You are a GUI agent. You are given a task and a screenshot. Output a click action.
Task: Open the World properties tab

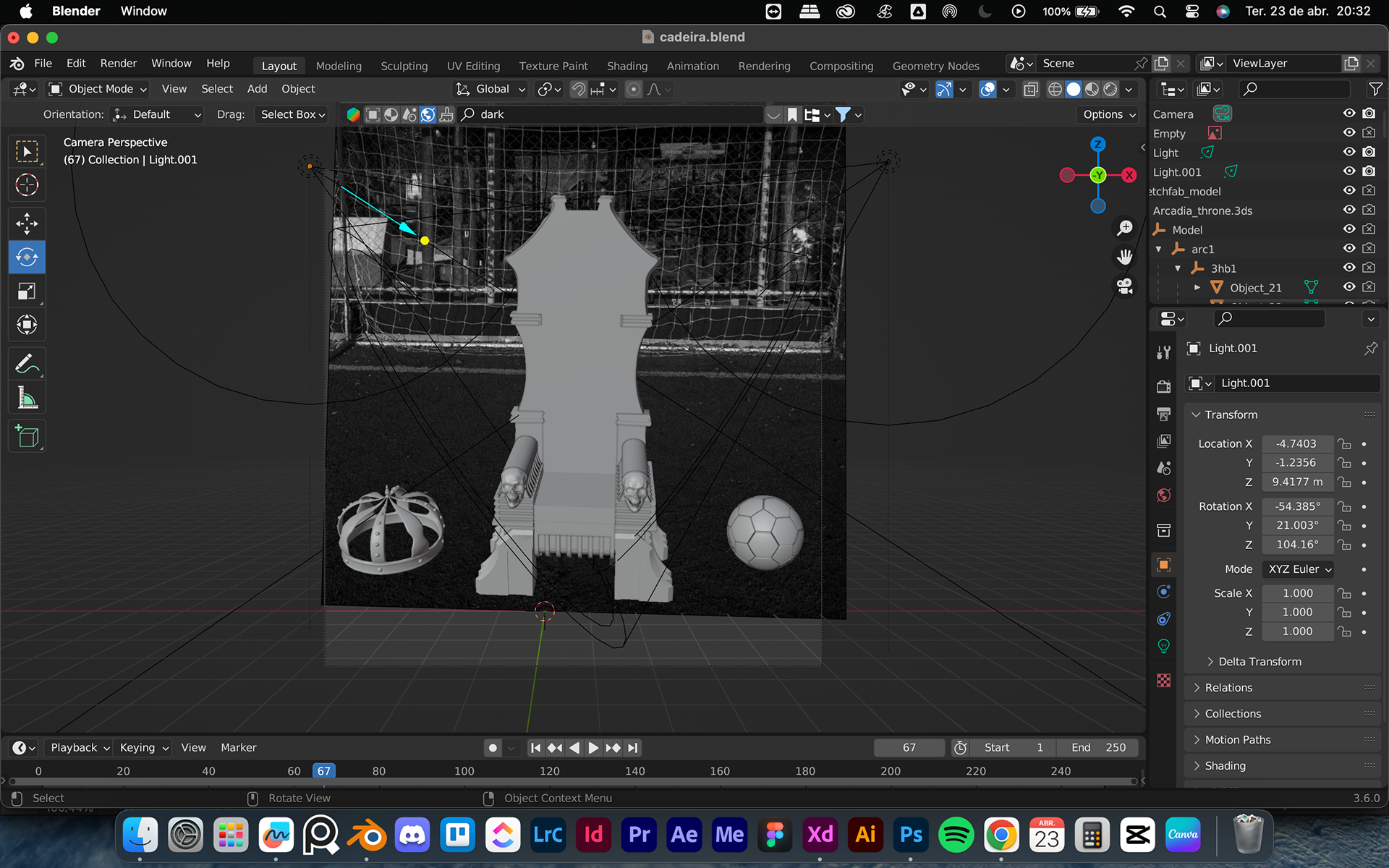1163,495
